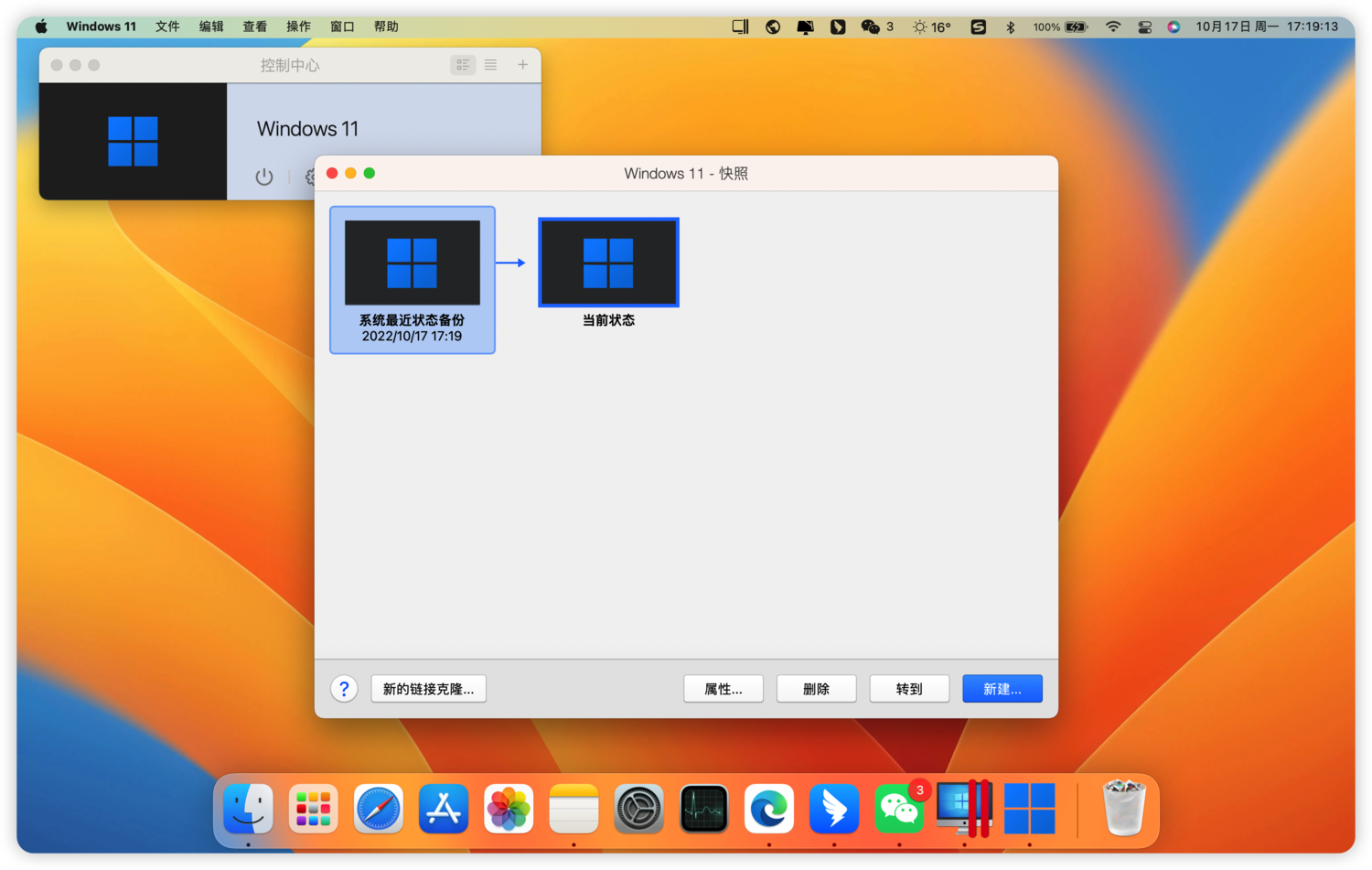Click the Windows 11 name in Control Center
This screenshot has width=1372, height=870.
[307, 129]
